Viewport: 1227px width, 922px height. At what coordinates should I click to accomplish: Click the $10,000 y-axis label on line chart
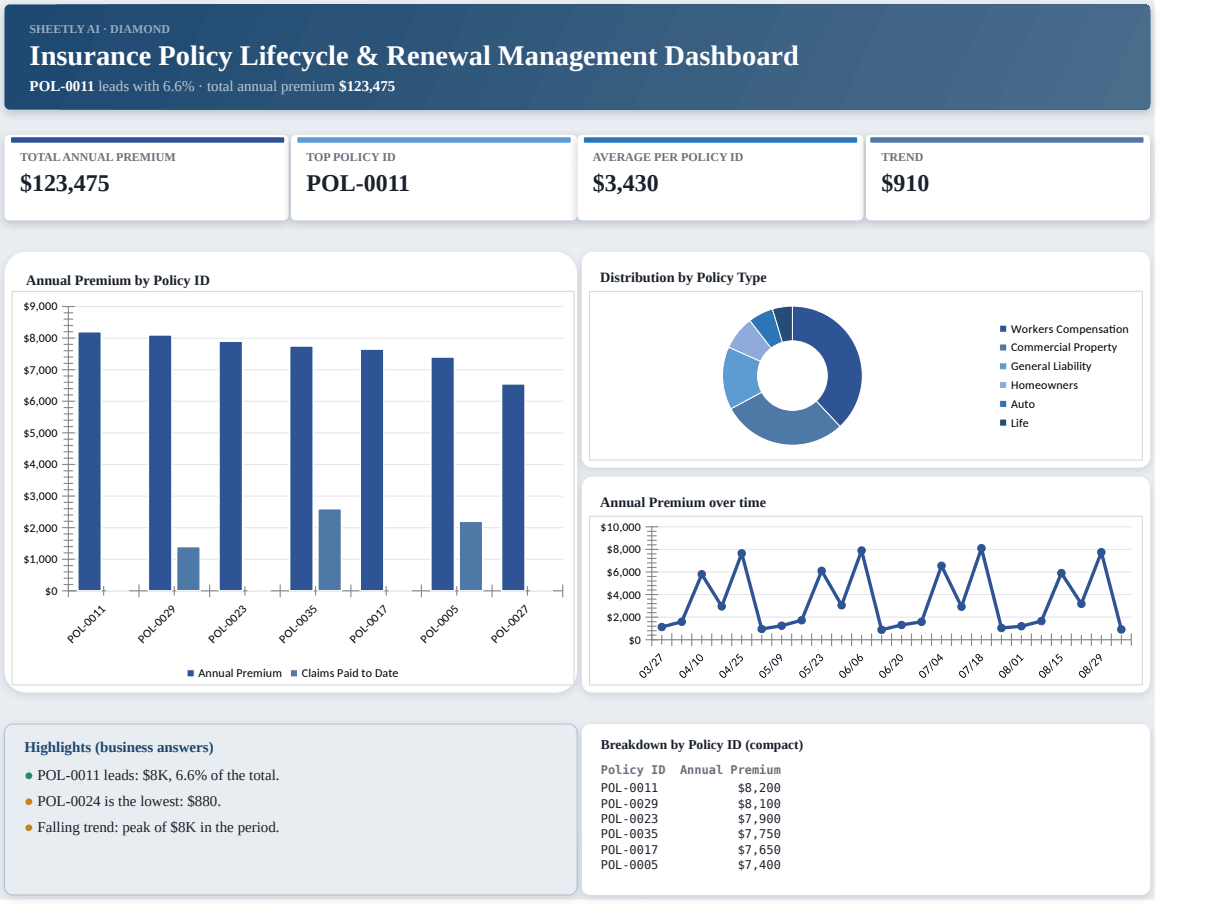(620, 527)
